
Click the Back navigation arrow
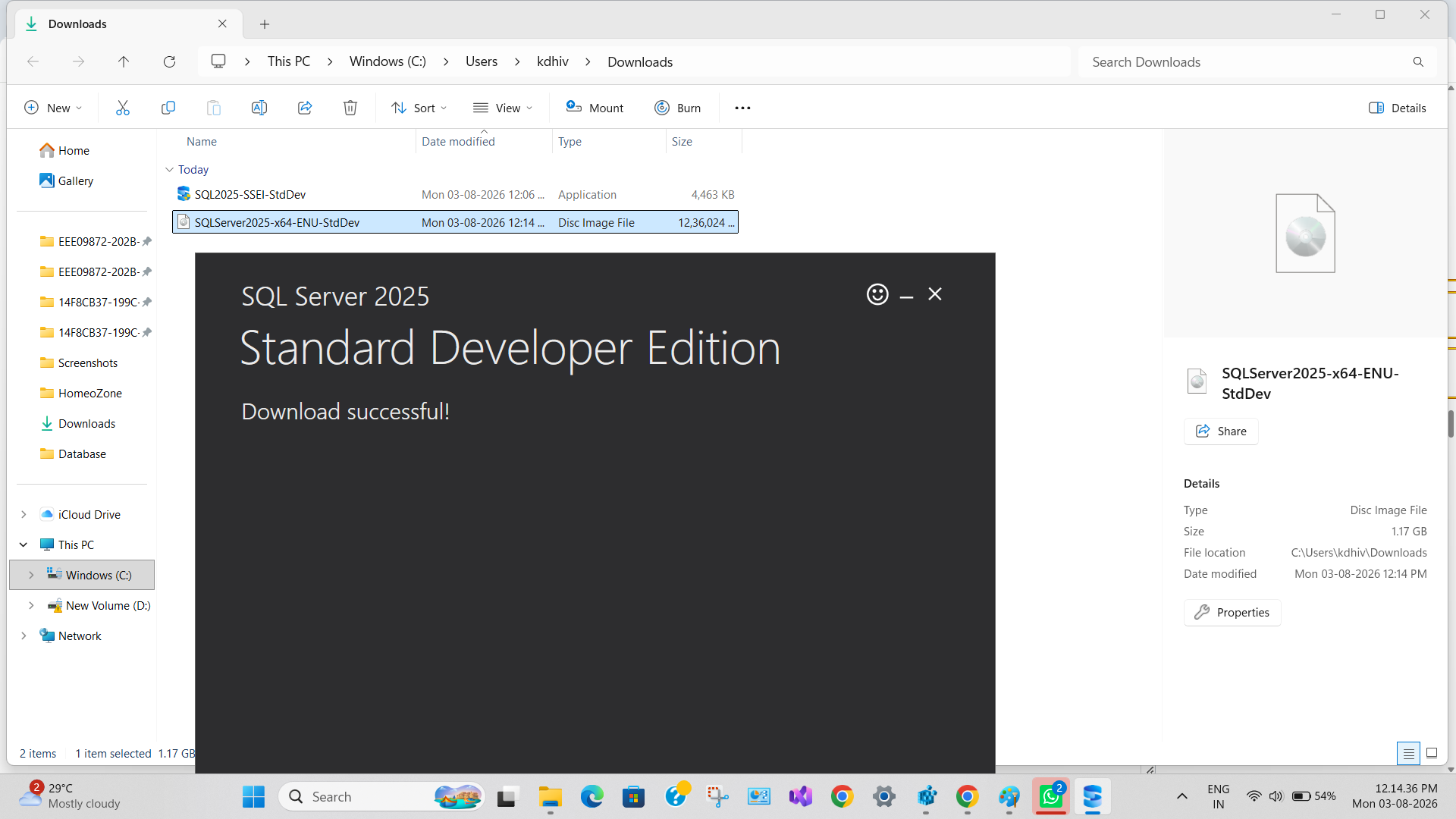coord(33,61)
